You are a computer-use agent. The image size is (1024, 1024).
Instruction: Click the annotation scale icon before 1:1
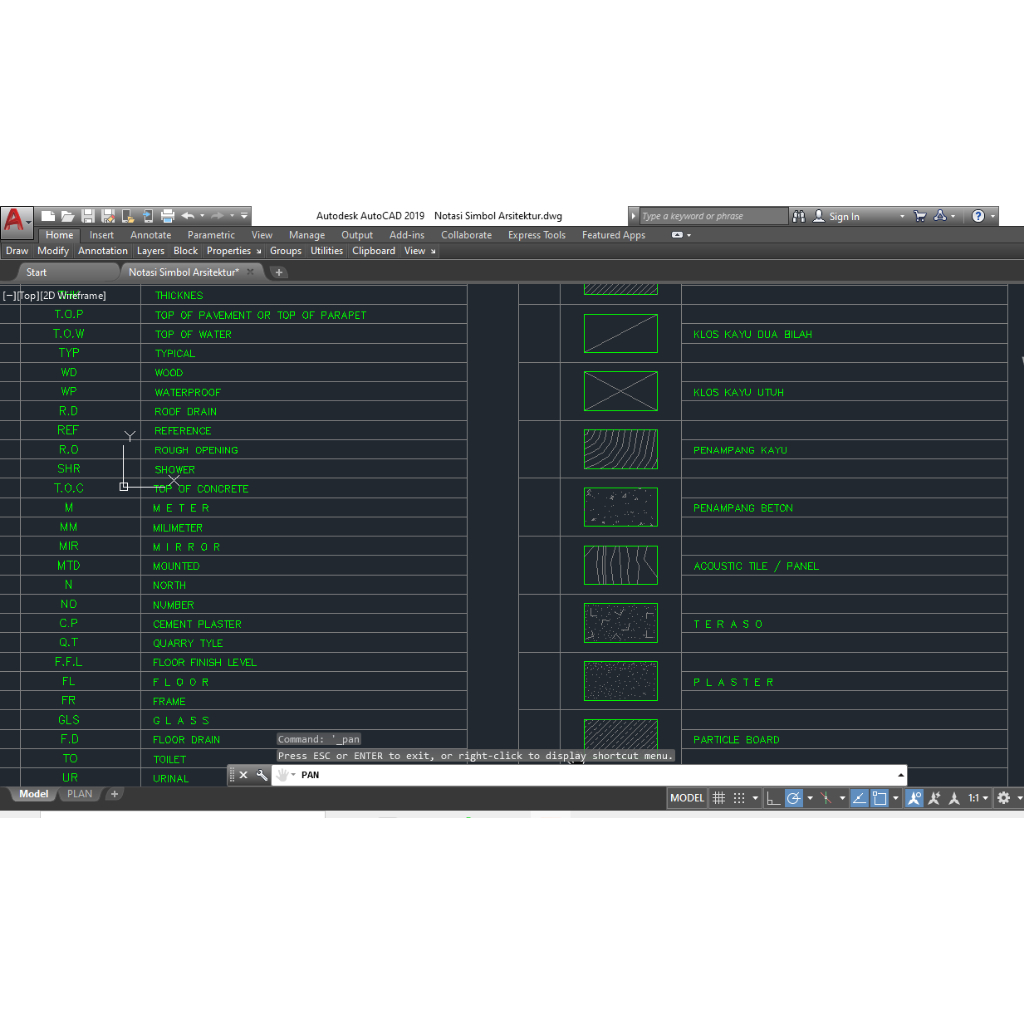pos(954,798)
